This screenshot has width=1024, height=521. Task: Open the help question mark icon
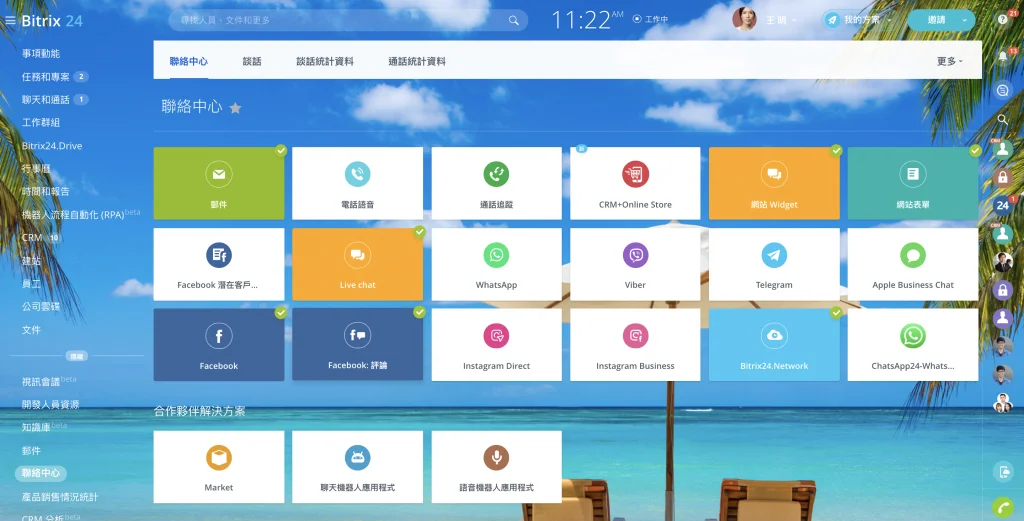1003,20
